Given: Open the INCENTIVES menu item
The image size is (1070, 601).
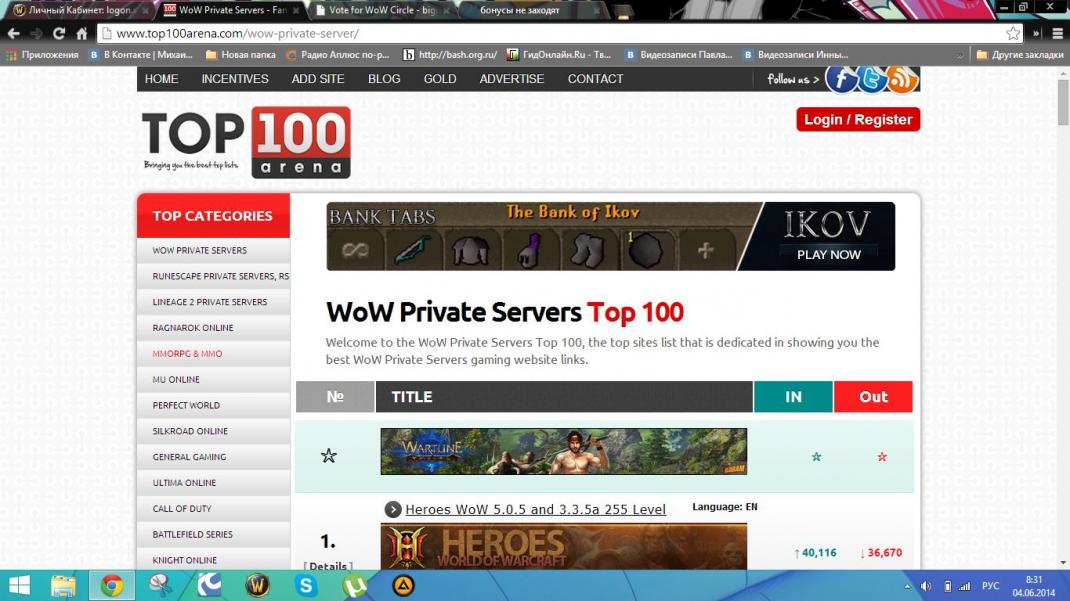Looking at the screenshot, I should click(235, 79).
